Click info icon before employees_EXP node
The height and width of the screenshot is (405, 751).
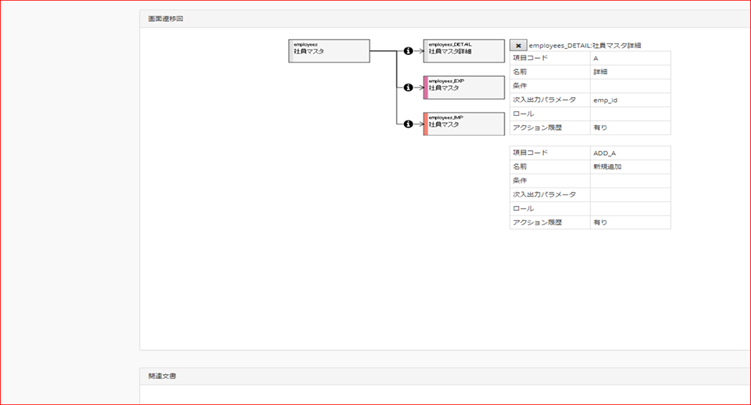point(408,87)
